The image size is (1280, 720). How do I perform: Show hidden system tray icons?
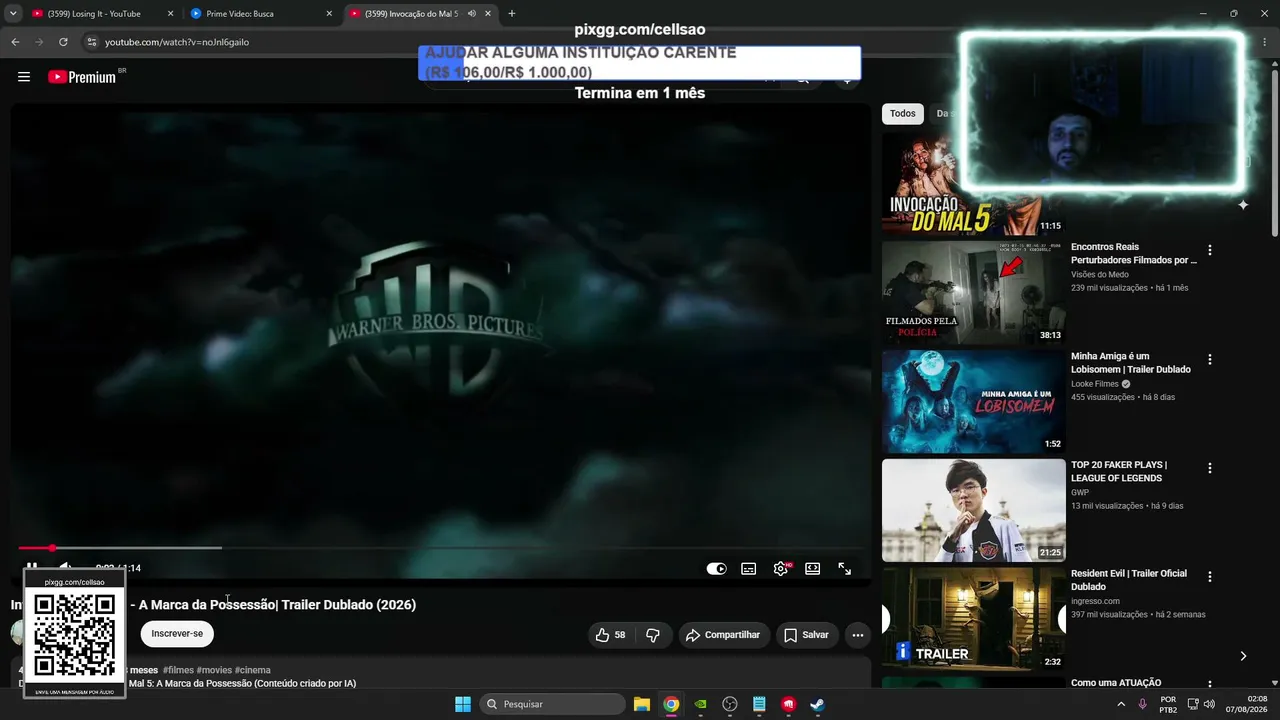(x=1120, y=704)
